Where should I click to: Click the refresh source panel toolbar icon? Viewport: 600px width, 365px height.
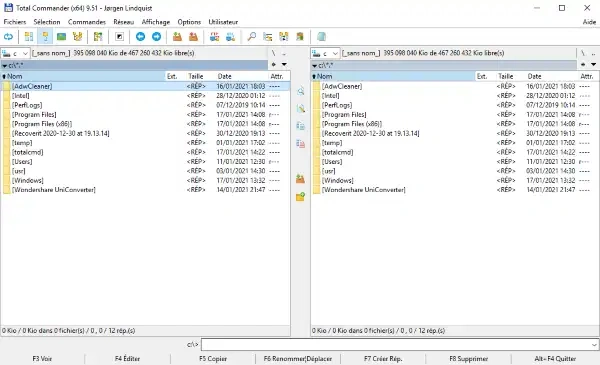pos(8,37)
